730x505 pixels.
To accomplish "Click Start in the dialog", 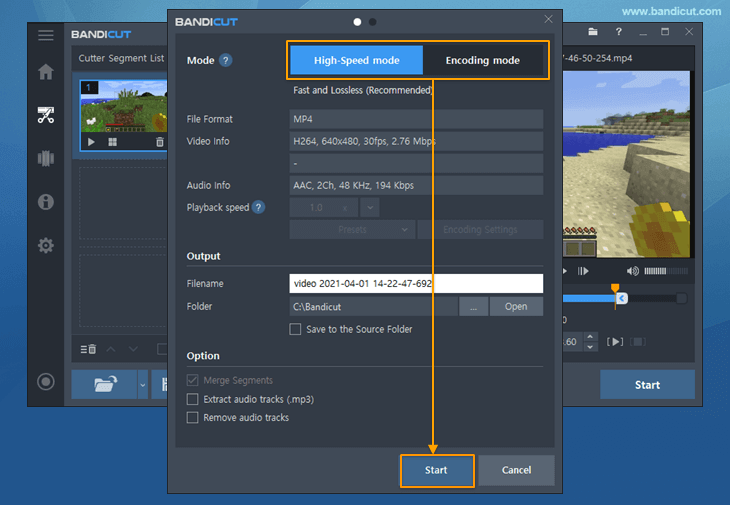I will [x=437, y=471].
